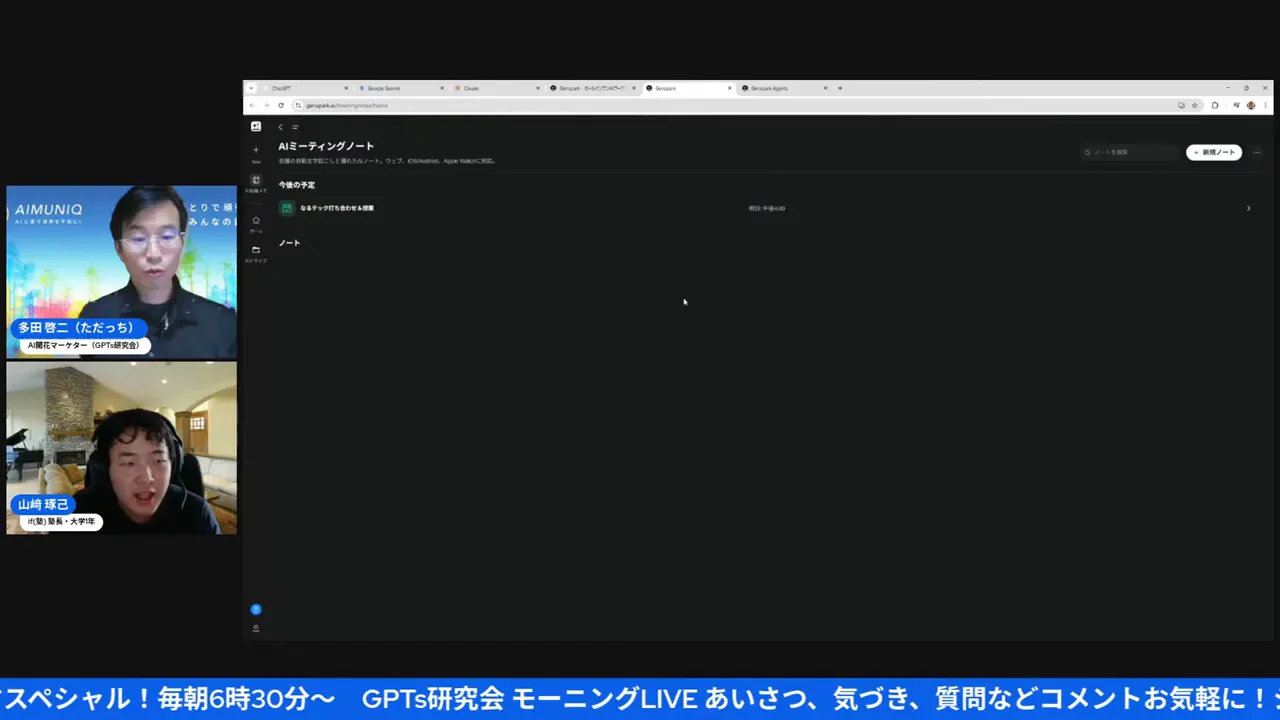Click the 新規ノート button

(1214, 153)
